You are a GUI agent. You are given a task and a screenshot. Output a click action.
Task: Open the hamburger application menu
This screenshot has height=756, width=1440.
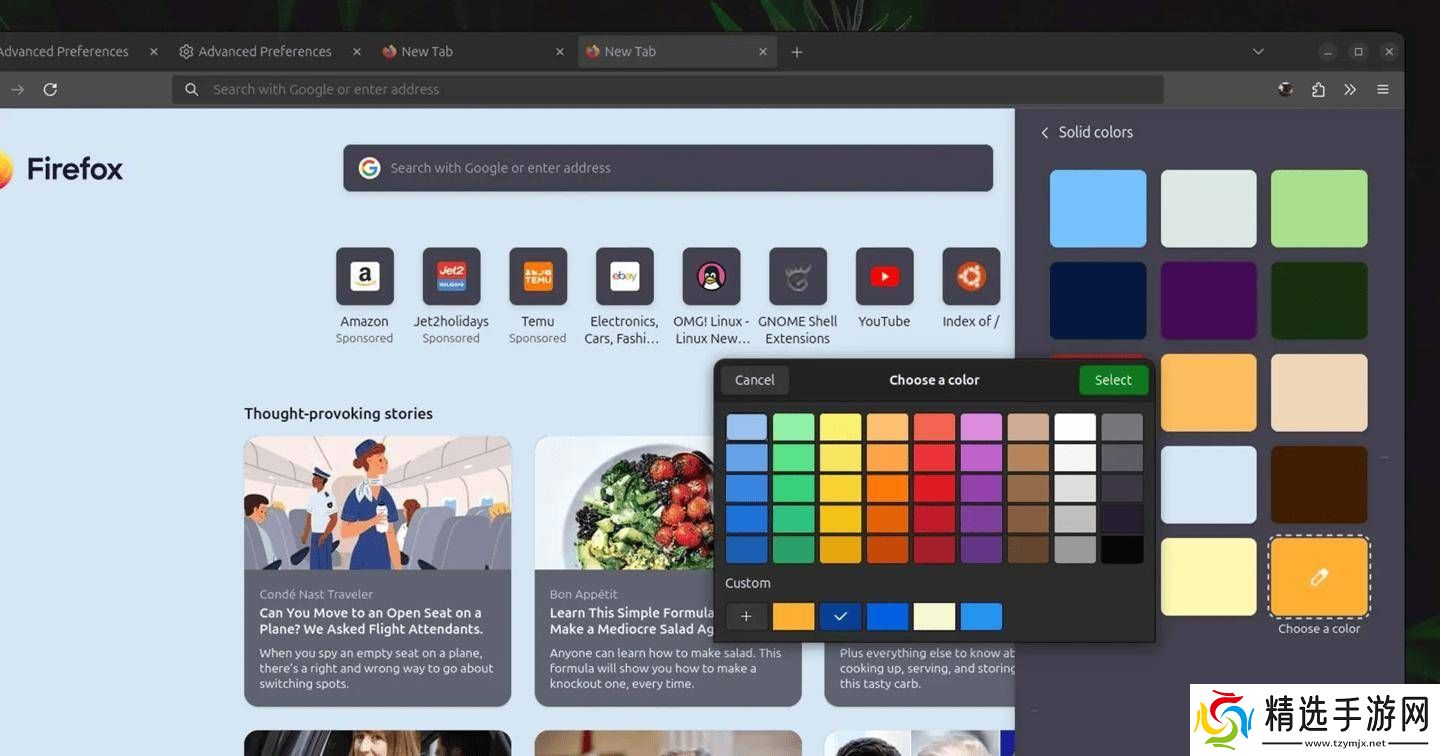(x=1383, y=90)
